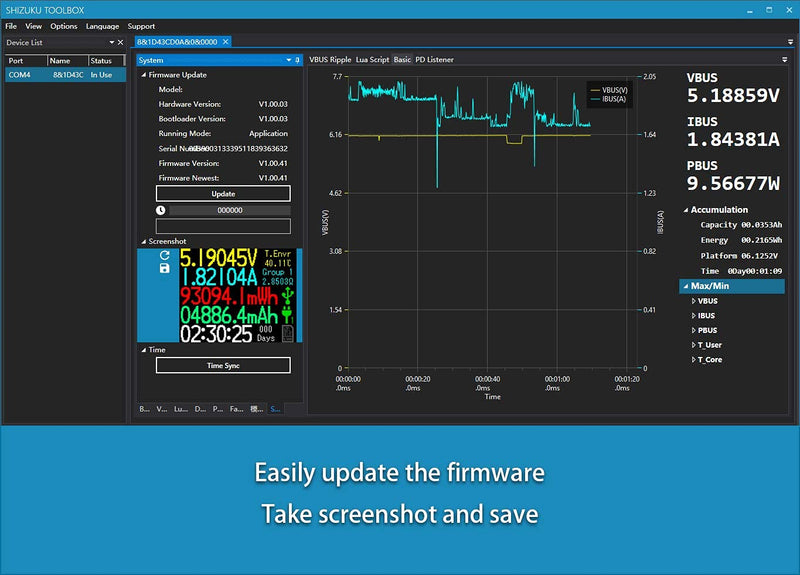Viewport: 800px width, 575px height.
Task: Expand the VBUS Max/Min entry
Action: click(x=693, y=301)
